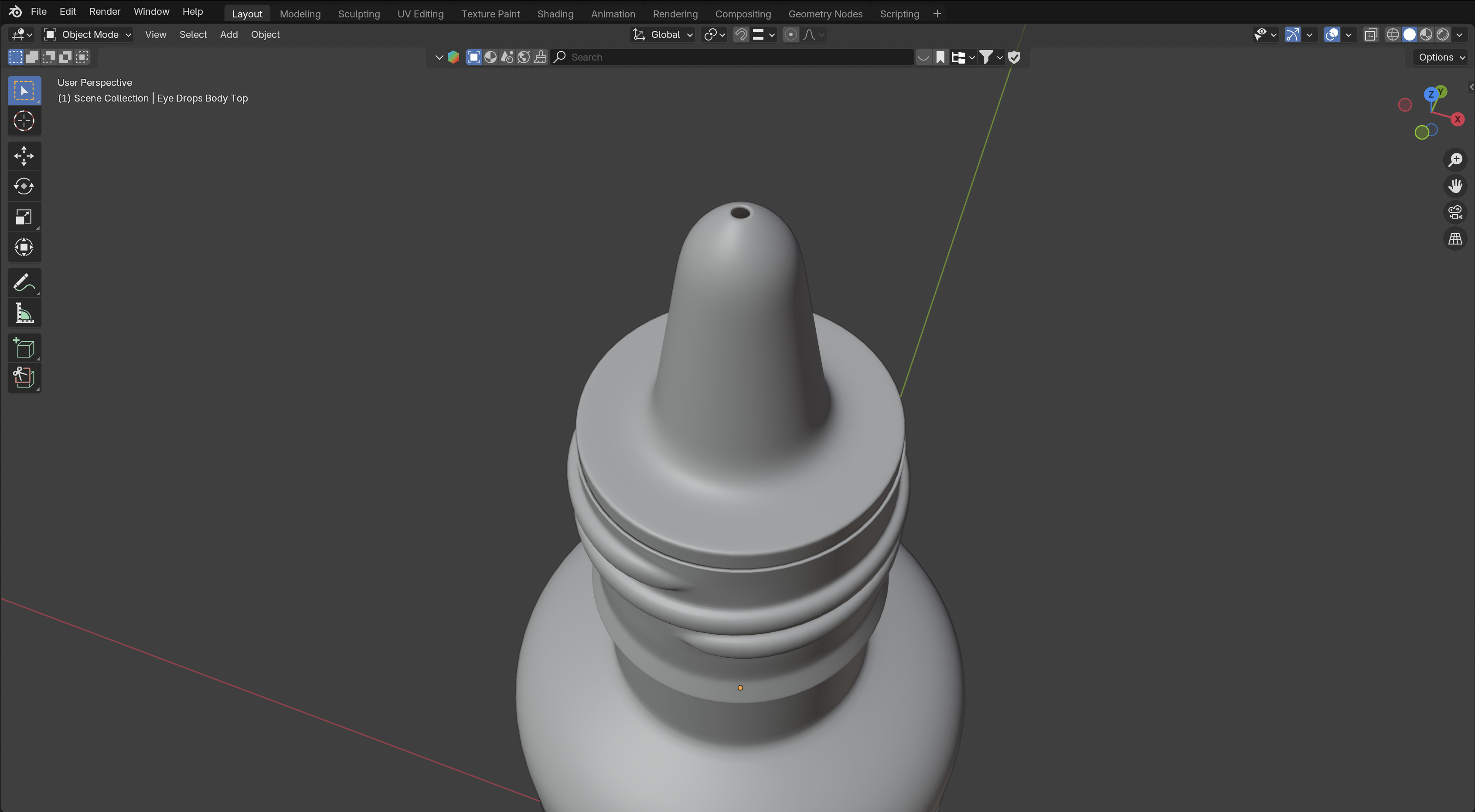The height and width of the screenshot is (812, 1475).
Task: Open the gizmo settings dropdown arrow
Action: click(1309, 35)
